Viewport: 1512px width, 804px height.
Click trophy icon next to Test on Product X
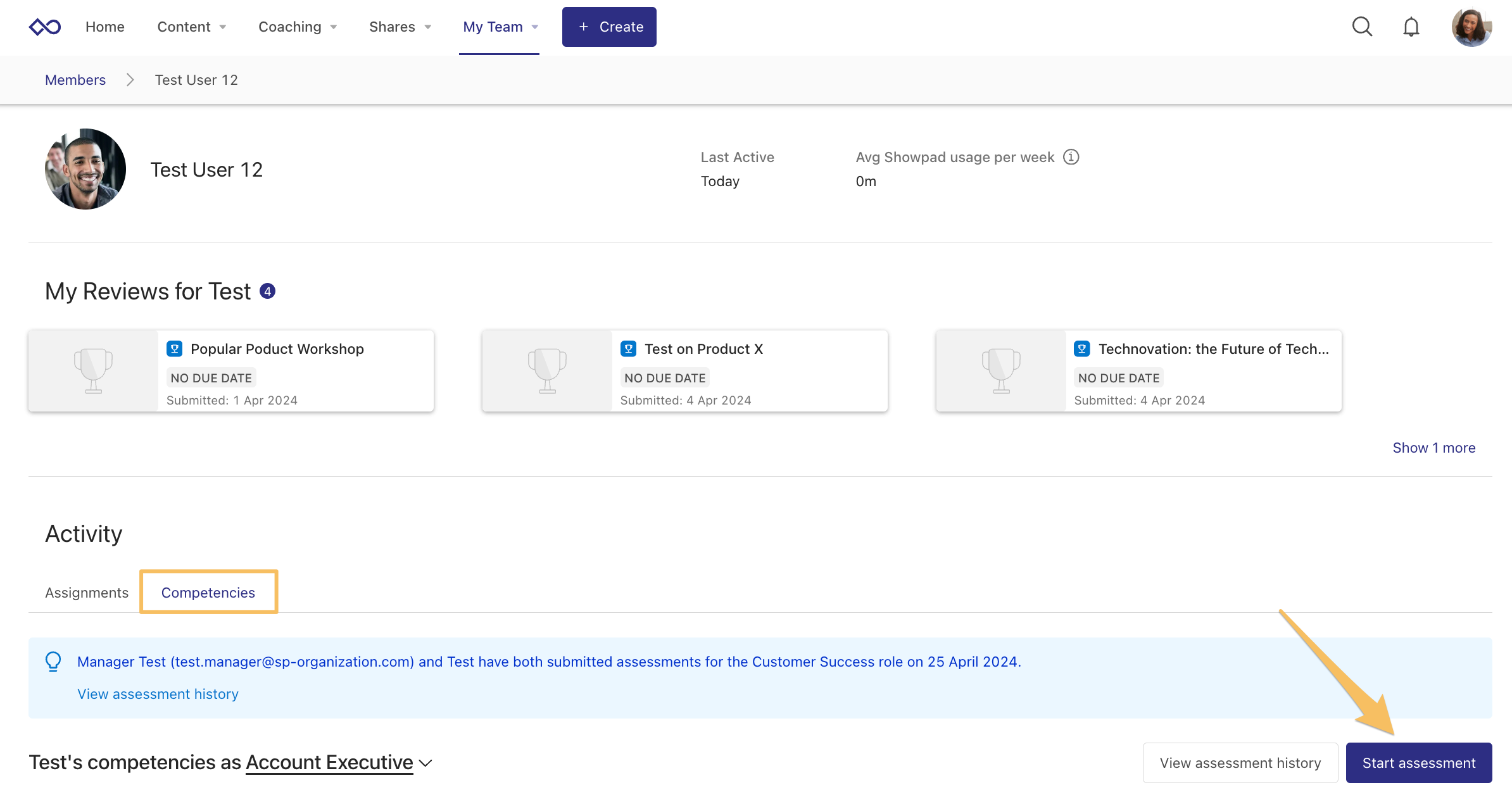point(628,349)
